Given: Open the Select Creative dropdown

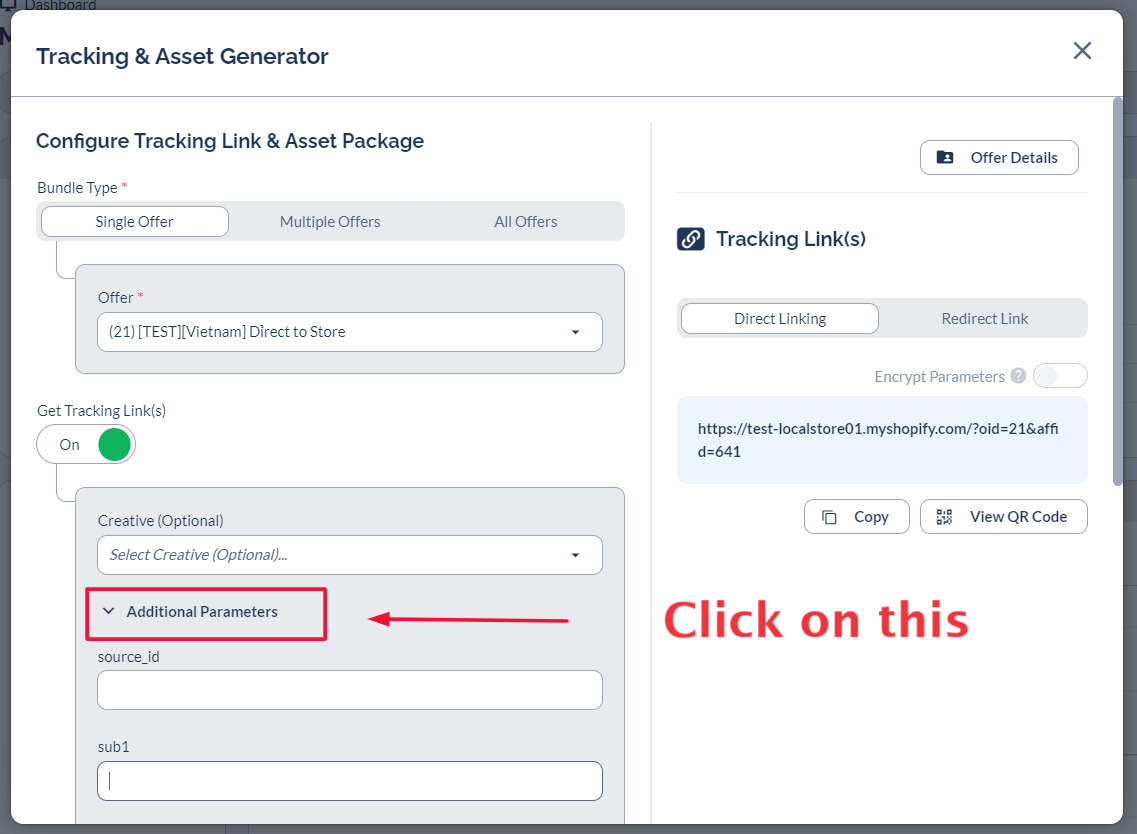Looking at the screenshot, I should pyautogui.click(x=349, y=555).
